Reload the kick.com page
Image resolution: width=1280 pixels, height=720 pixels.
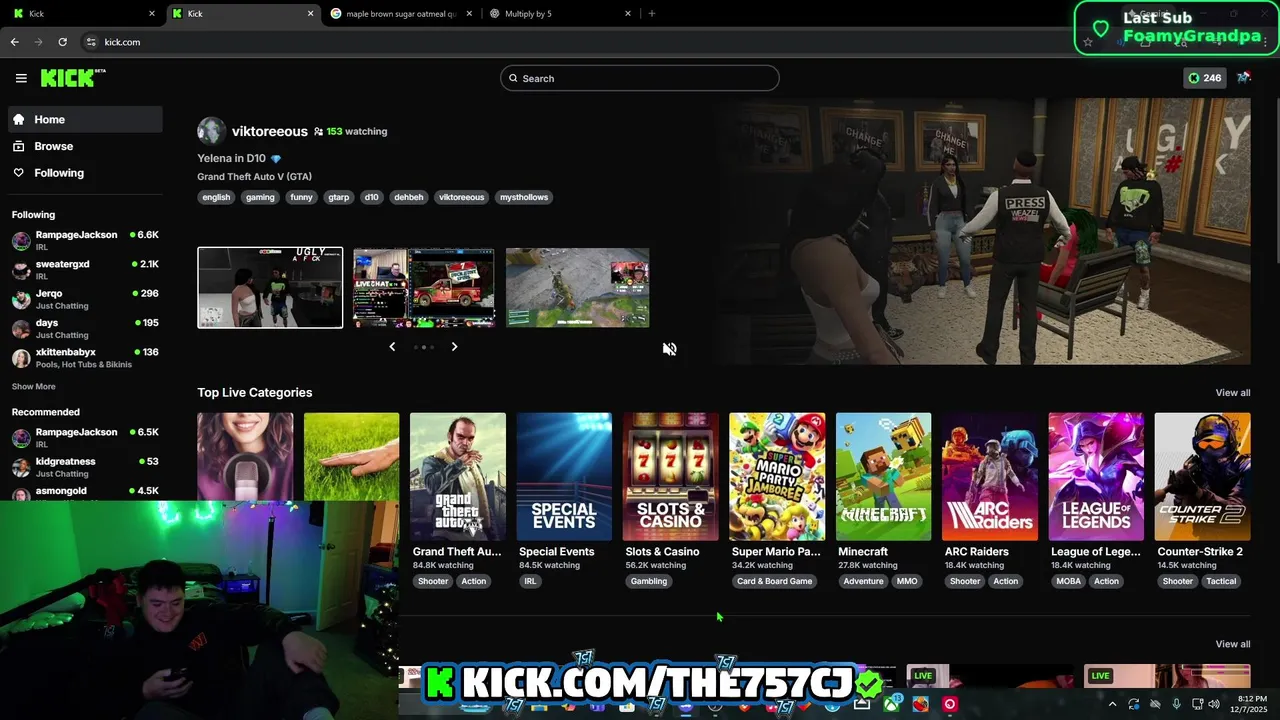click(x=62, y=42)
